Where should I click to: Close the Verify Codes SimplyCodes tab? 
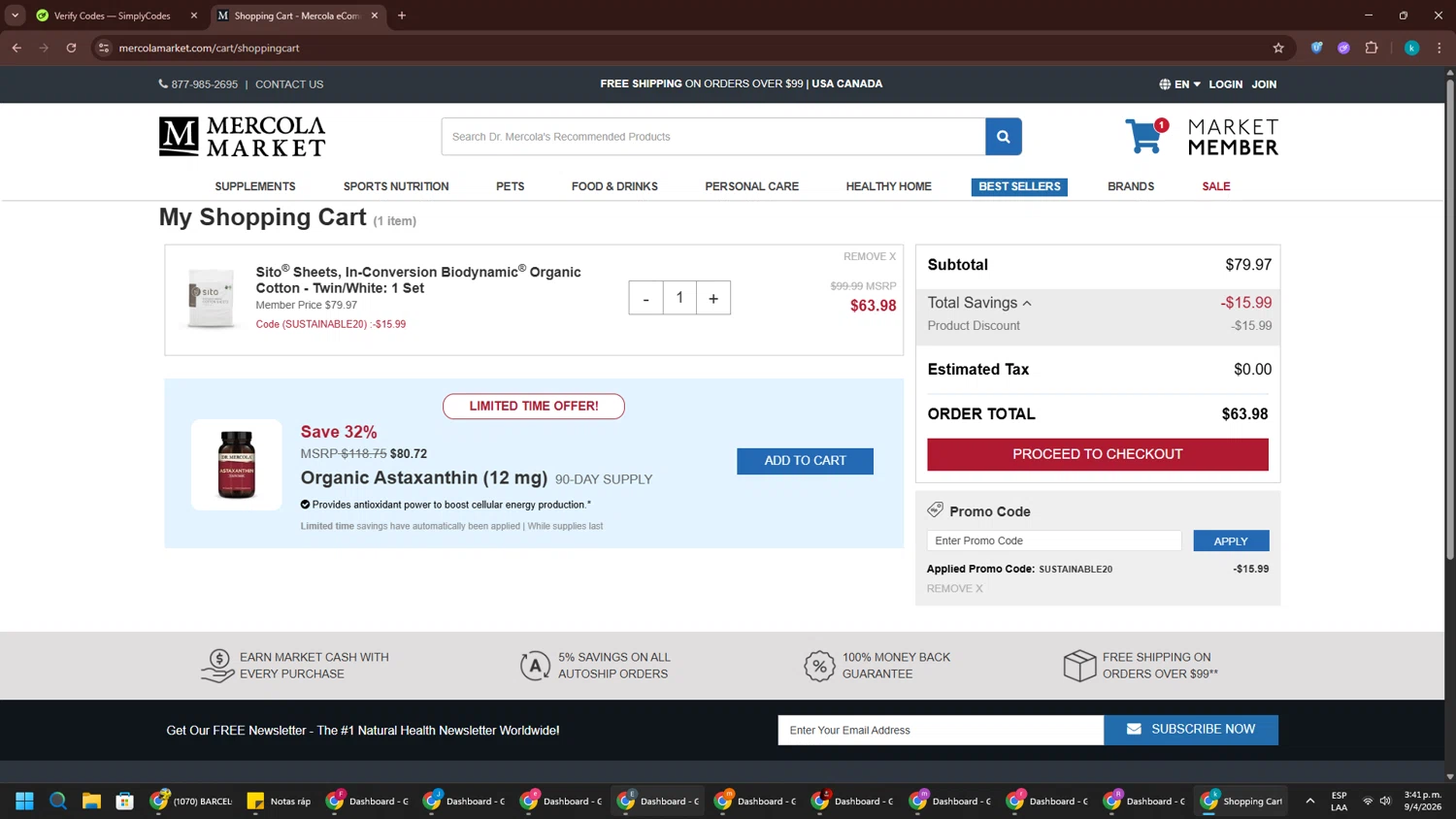click(x=194, y=16)
